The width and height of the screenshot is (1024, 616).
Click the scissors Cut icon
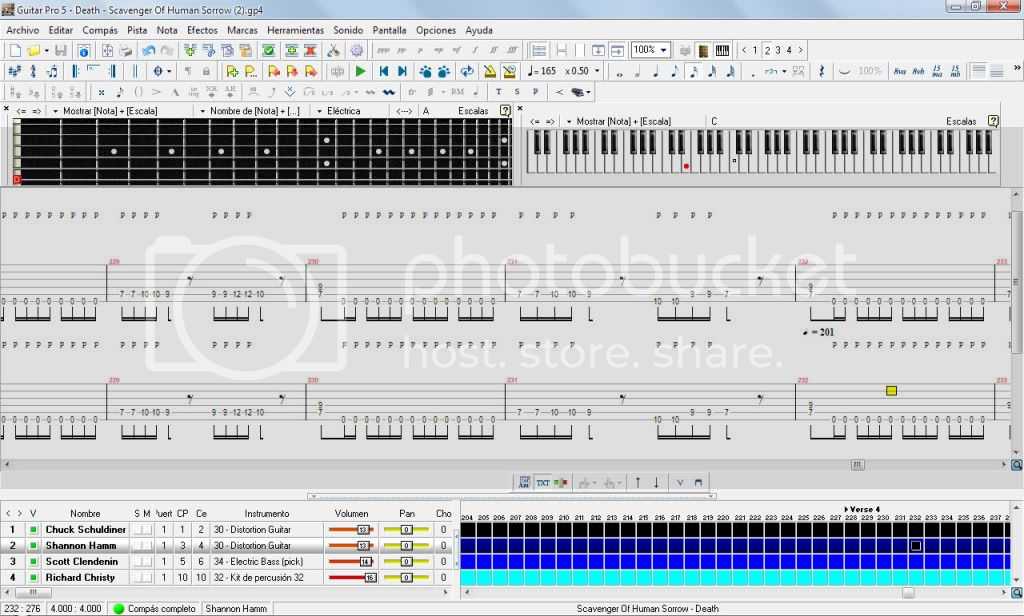(333, 50)
